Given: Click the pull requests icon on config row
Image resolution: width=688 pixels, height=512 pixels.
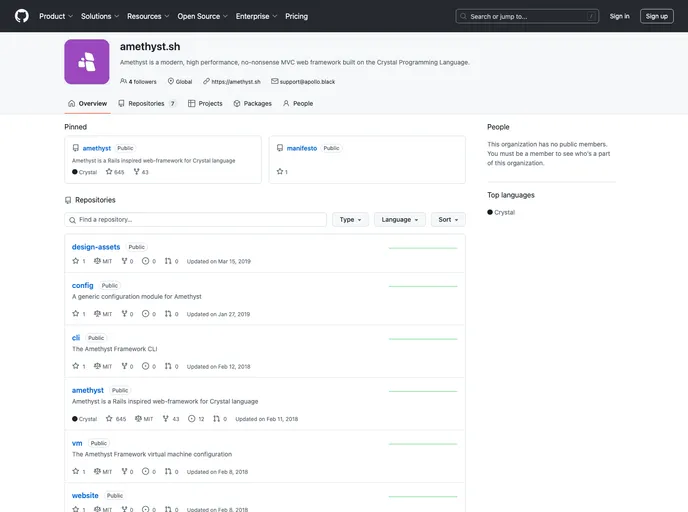Looking at the screenshot, I should click(168, 314).
